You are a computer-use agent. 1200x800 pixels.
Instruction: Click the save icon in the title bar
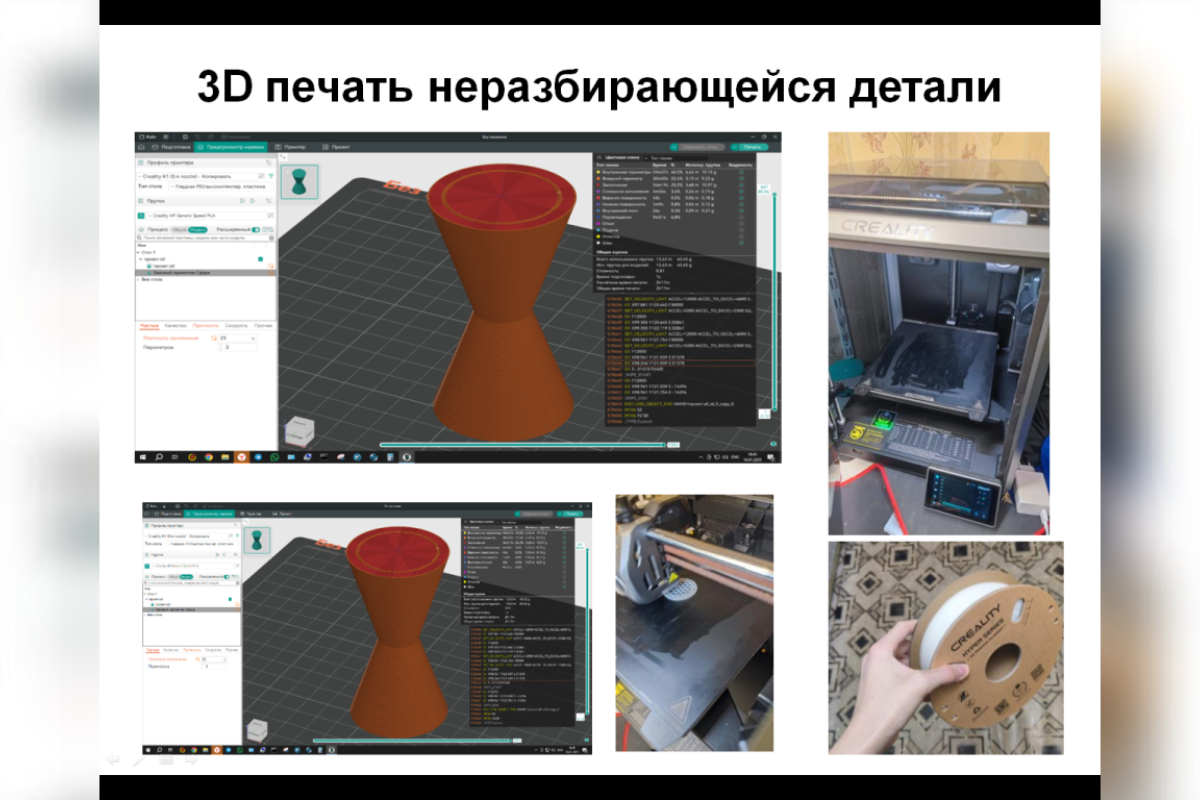tap(186, 136)
